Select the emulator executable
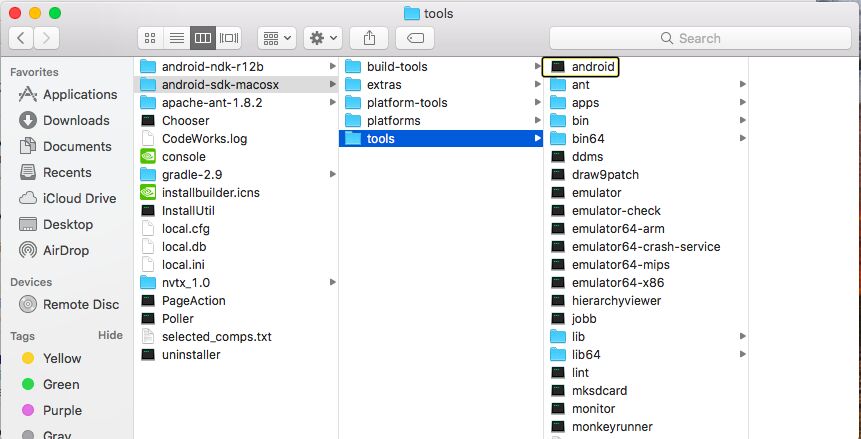Viewport: 861px width, 439px height. pyautogui.click(x=585, y=193)
